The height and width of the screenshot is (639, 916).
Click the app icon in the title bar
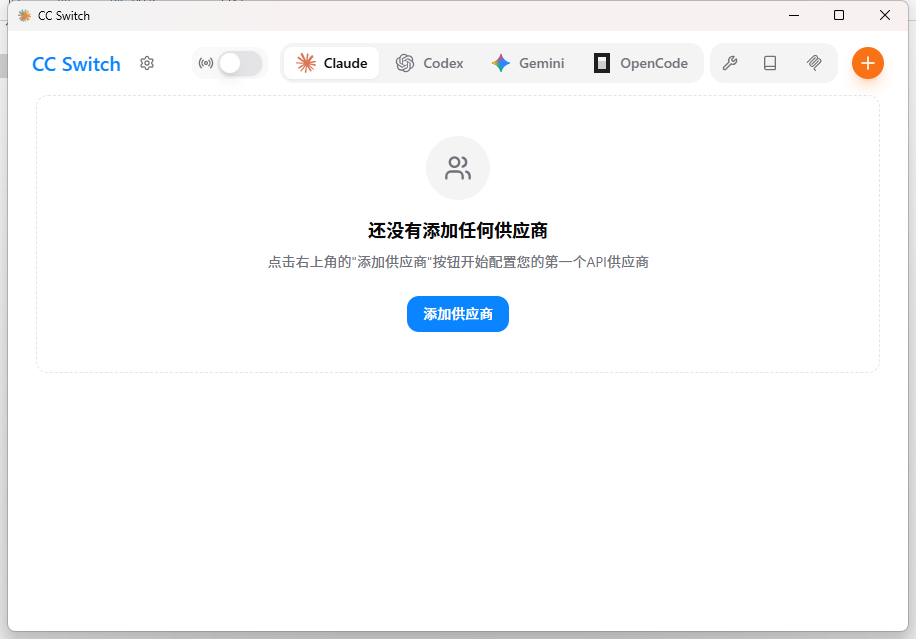[25, 15]
